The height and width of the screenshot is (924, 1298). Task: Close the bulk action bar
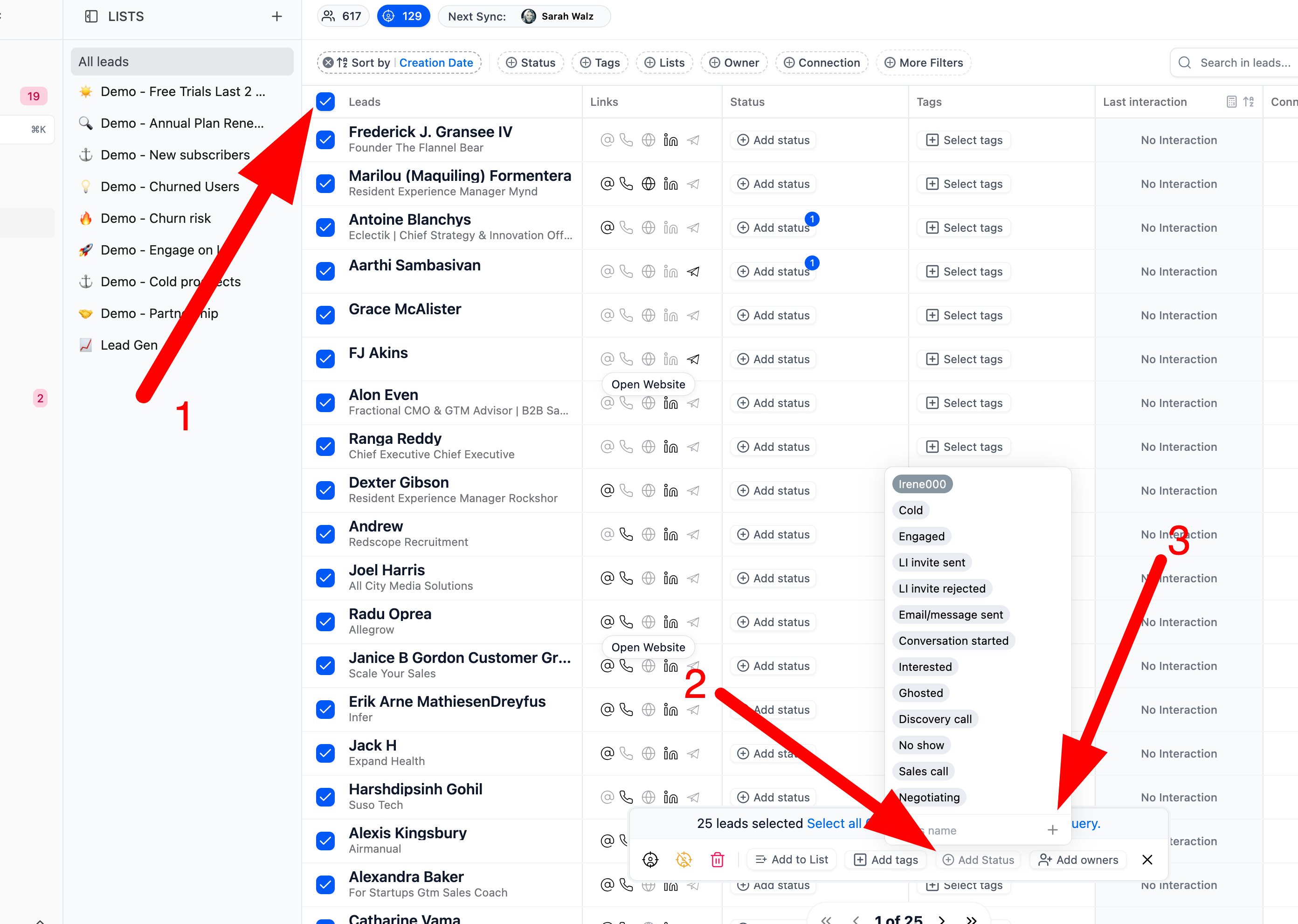point(1147,860)
